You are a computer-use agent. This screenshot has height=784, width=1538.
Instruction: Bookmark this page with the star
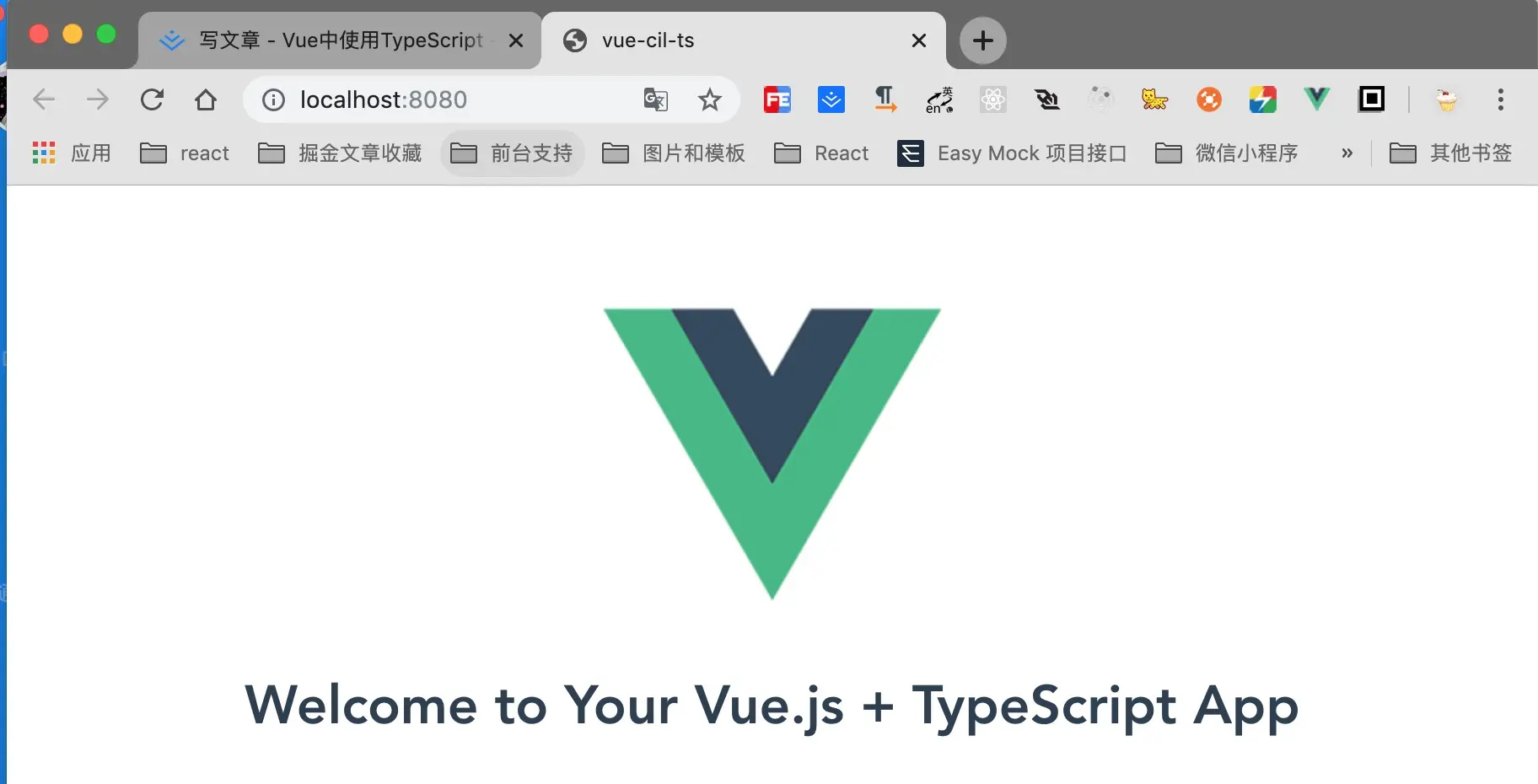(x=710, y=99)
